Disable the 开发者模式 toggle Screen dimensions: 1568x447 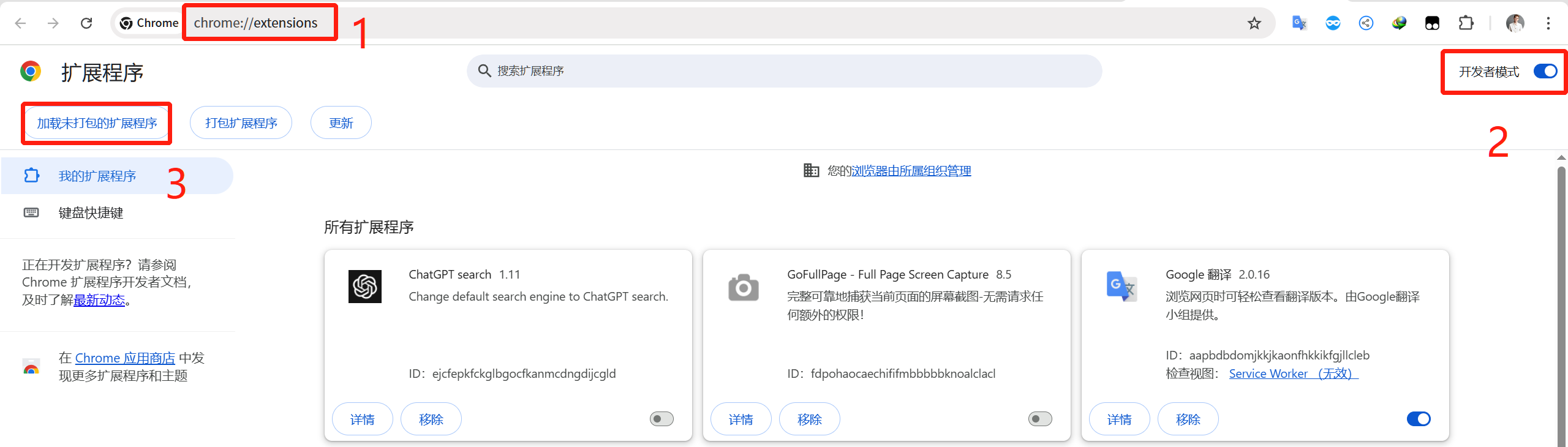click(x=1545, y=72)
